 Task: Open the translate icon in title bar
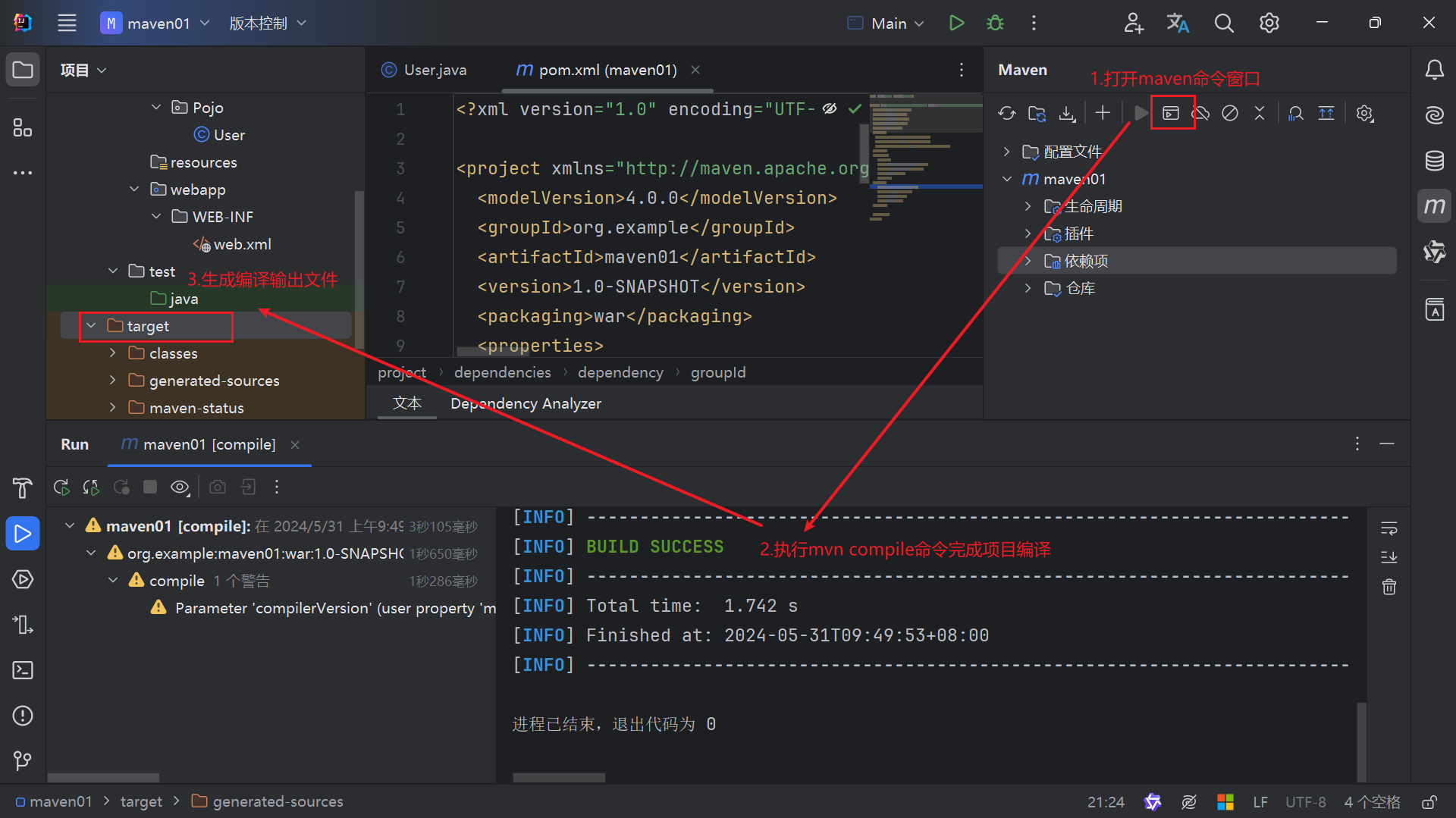point(1178,23)
